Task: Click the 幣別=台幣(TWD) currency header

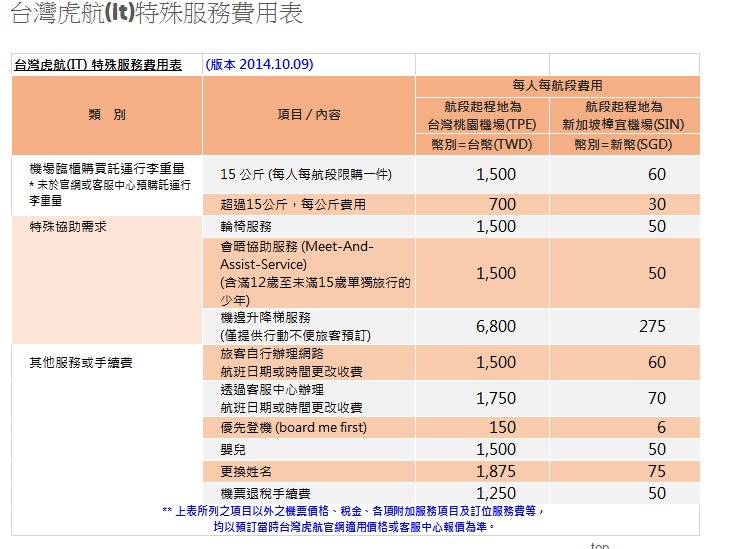Action: click(482, 144)
